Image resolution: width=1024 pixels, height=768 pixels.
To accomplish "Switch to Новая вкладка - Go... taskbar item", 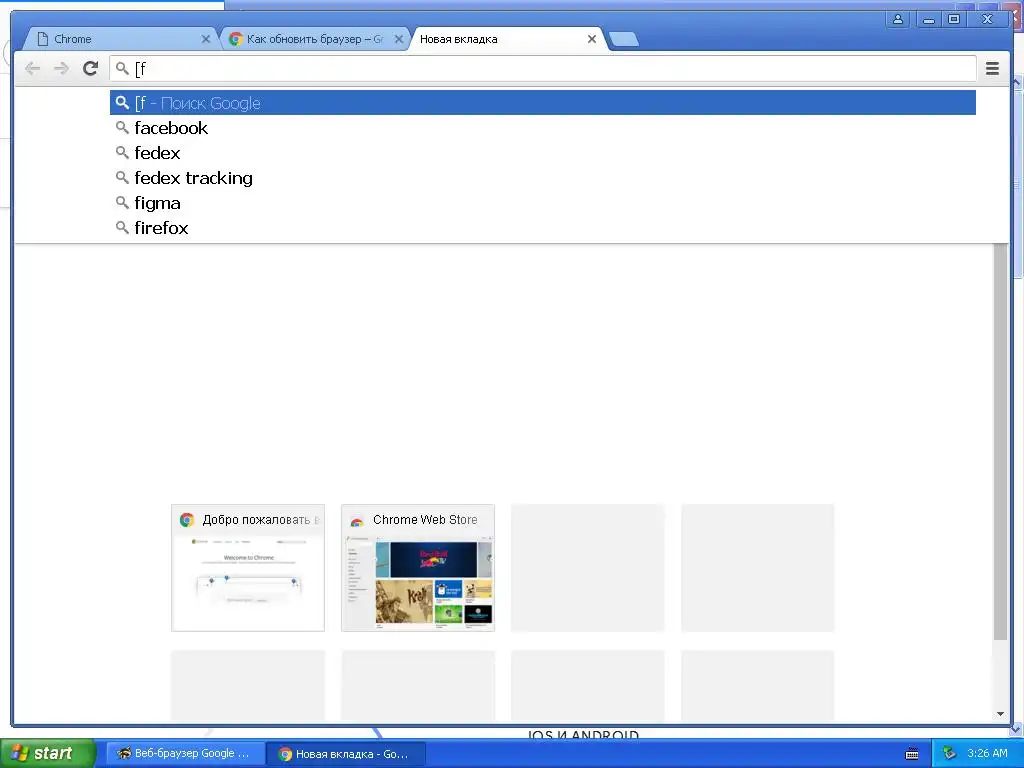I will coord(346,754).
